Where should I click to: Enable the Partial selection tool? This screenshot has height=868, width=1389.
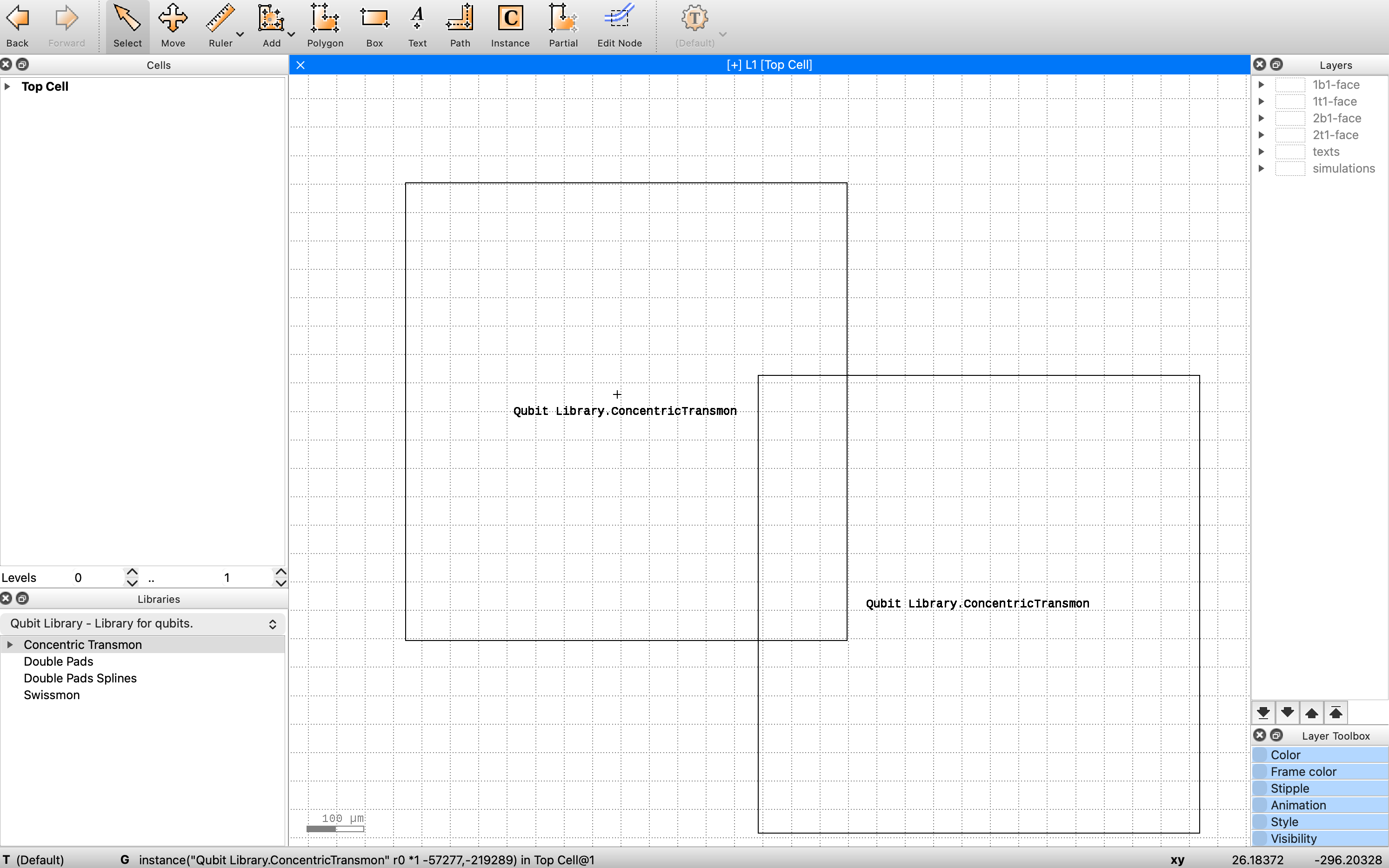pyautogui.click(x=562, y=26)
